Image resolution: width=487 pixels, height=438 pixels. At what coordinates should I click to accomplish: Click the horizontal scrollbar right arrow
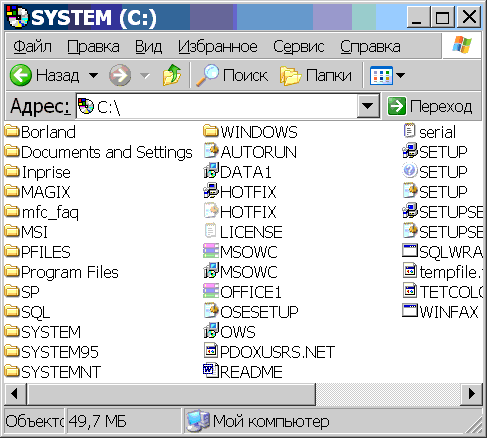(x=471, y=394)
